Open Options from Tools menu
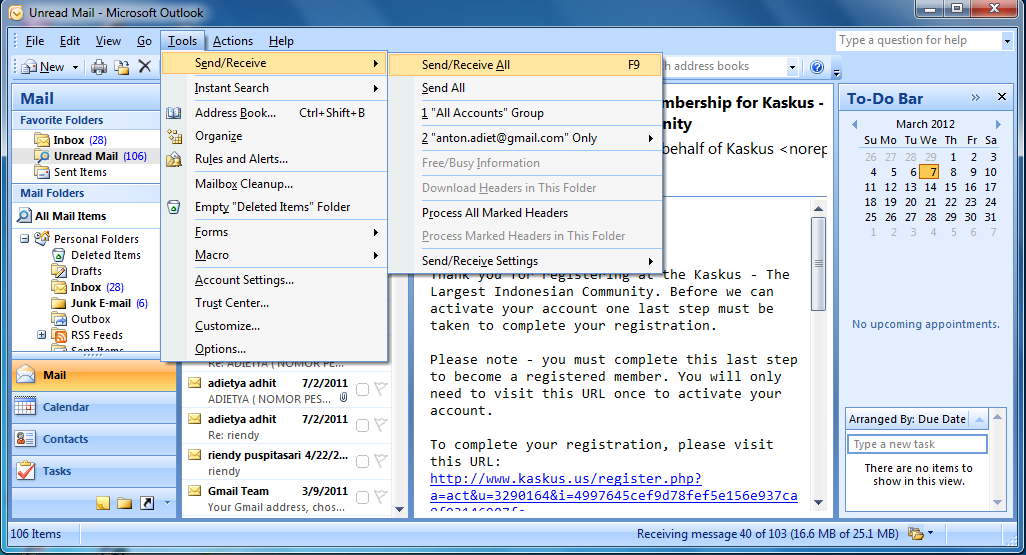 (274, 349)
